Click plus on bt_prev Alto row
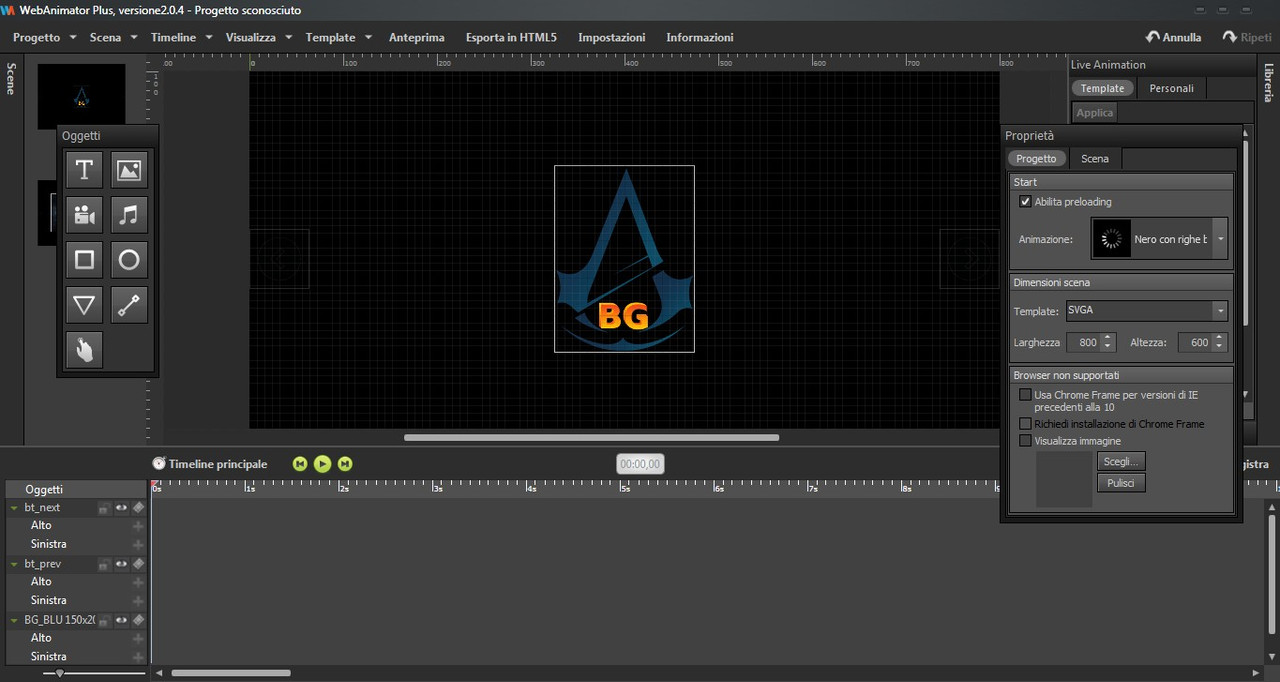 138,582
